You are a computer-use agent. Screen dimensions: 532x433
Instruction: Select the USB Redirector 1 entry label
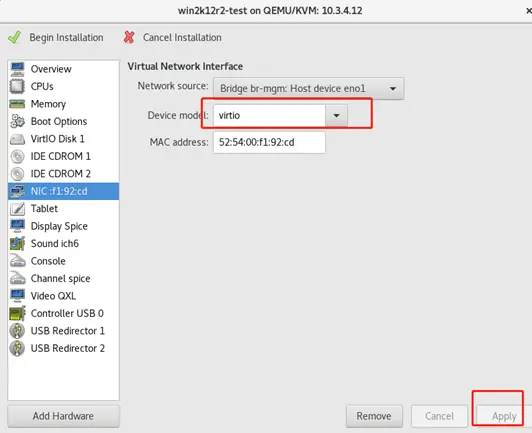(x=68, y=331)
